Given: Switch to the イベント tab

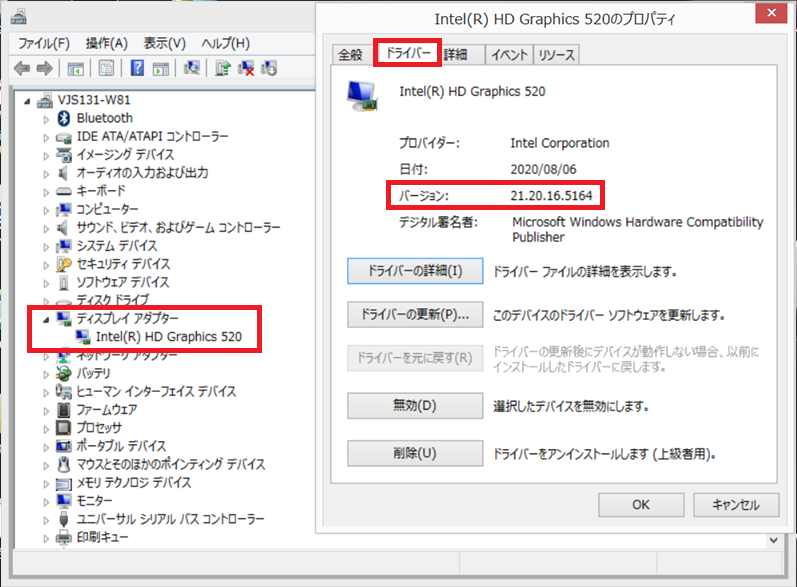Looking at the screenshot, I should [509, 54].
